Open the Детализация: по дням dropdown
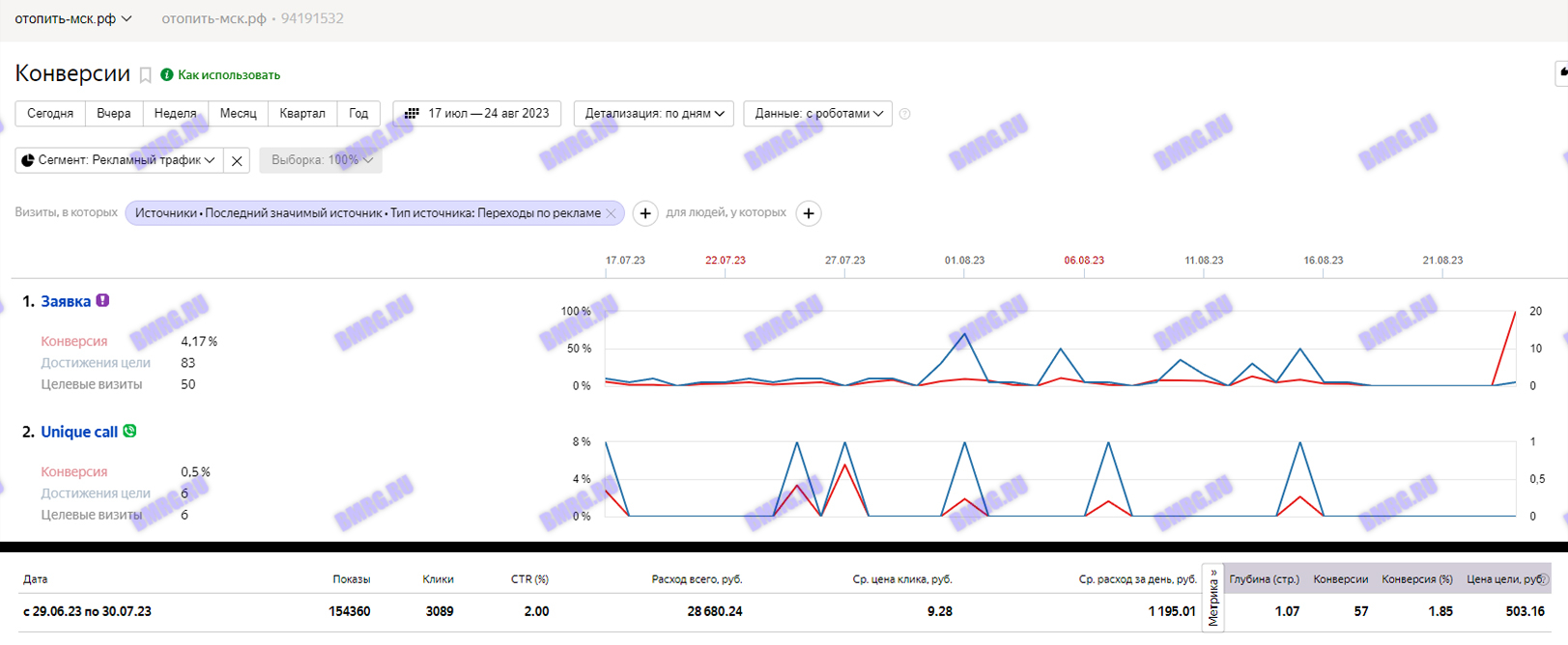Viewport: 1568px width, 645px height. pos(654,113)
